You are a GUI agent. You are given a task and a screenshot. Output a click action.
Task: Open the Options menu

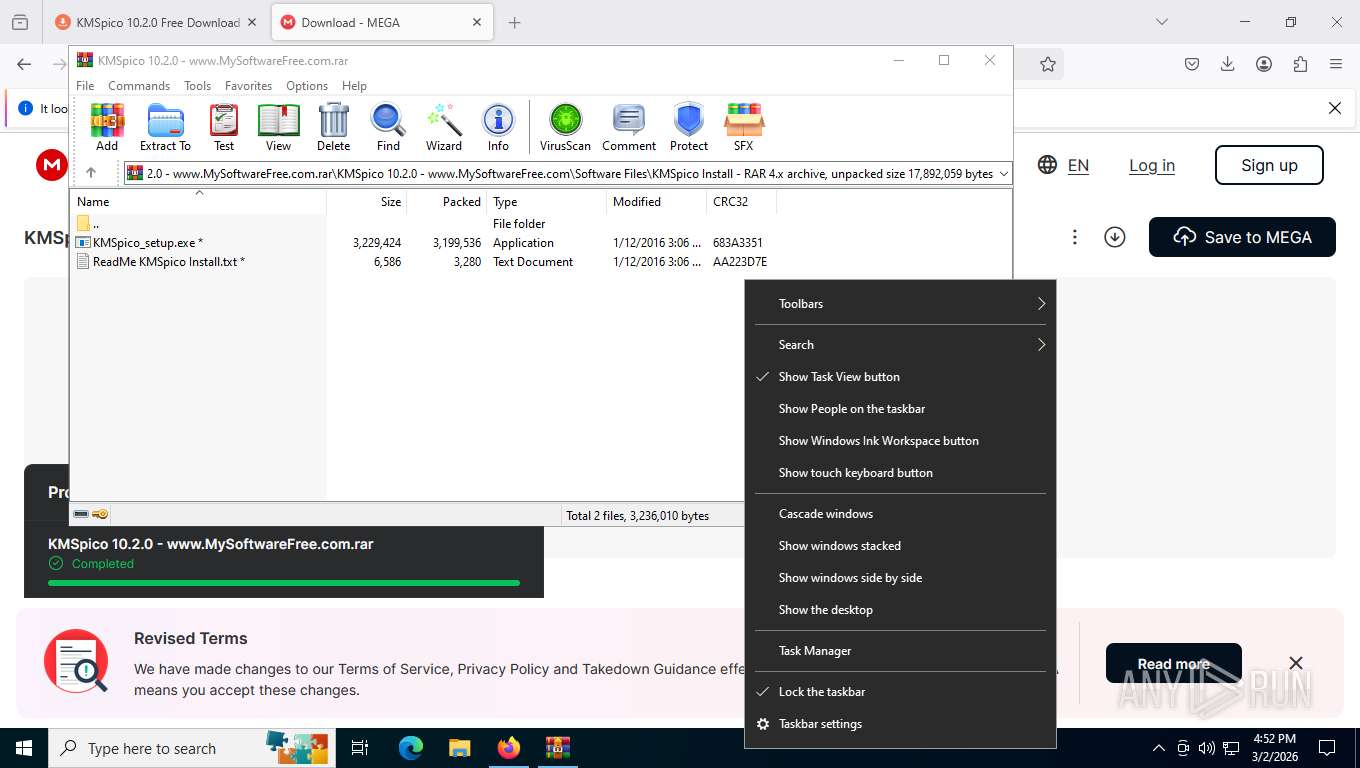307,86
